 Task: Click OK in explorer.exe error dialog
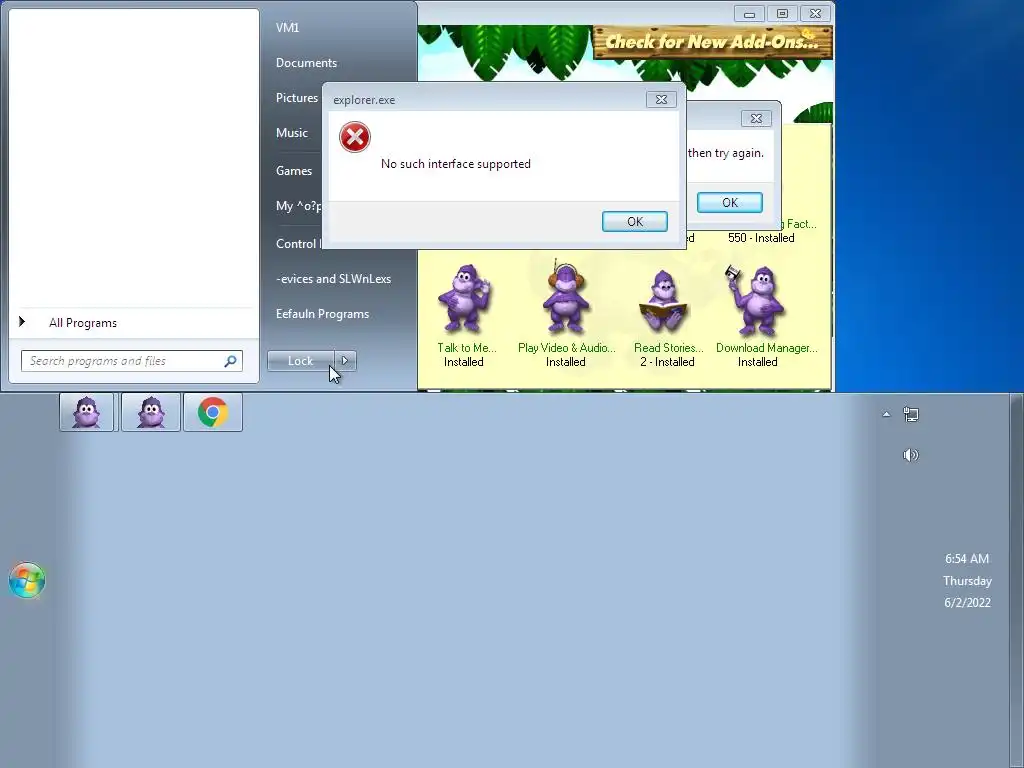[x=635, y=221]
